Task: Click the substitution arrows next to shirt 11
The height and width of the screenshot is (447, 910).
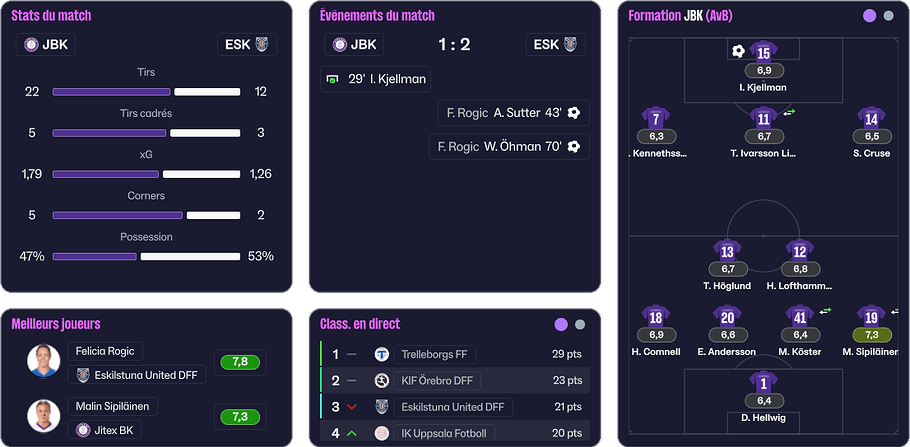Action: point(789,113)
